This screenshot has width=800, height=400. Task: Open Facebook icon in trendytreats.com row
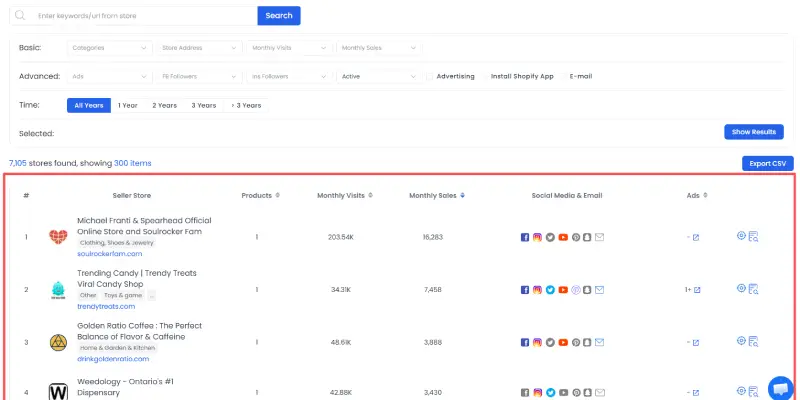[524, 290]
